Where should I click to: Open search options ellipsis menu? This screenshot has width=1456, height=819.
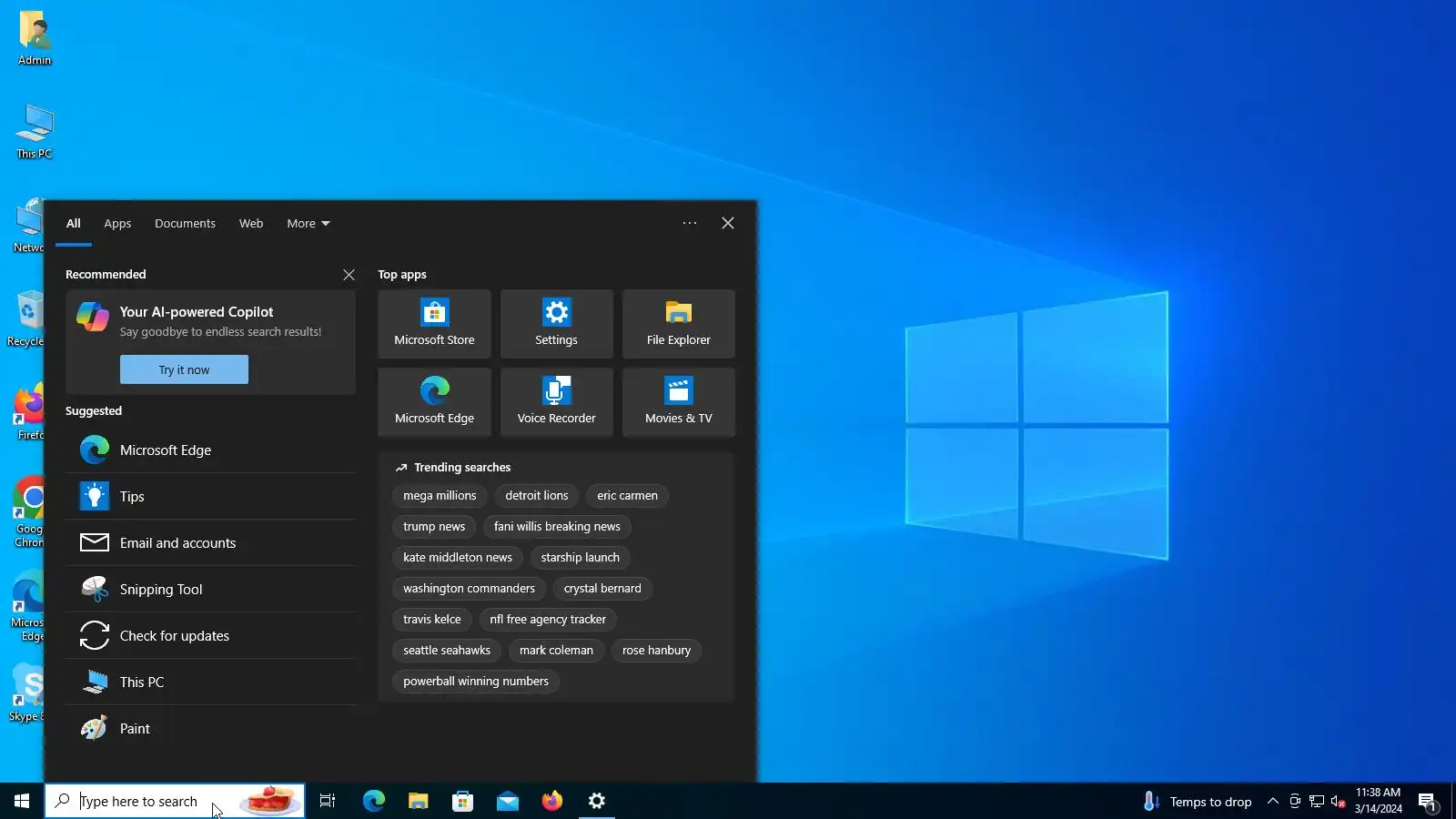point(690,223)
